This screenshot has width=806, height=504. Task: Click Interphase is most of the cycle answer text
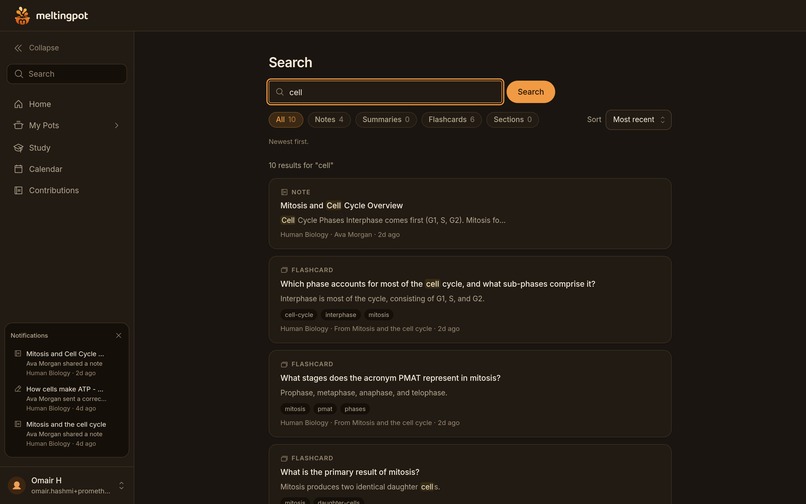[x=382, y=298]
